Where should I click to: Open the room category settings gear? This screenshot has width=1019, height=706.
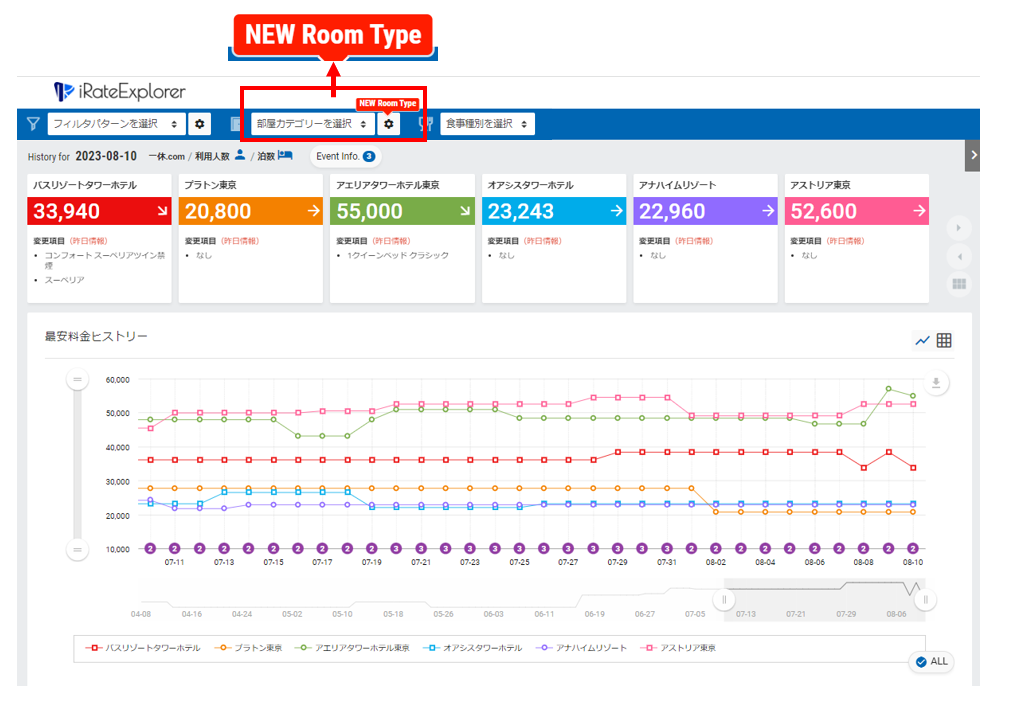389,124
